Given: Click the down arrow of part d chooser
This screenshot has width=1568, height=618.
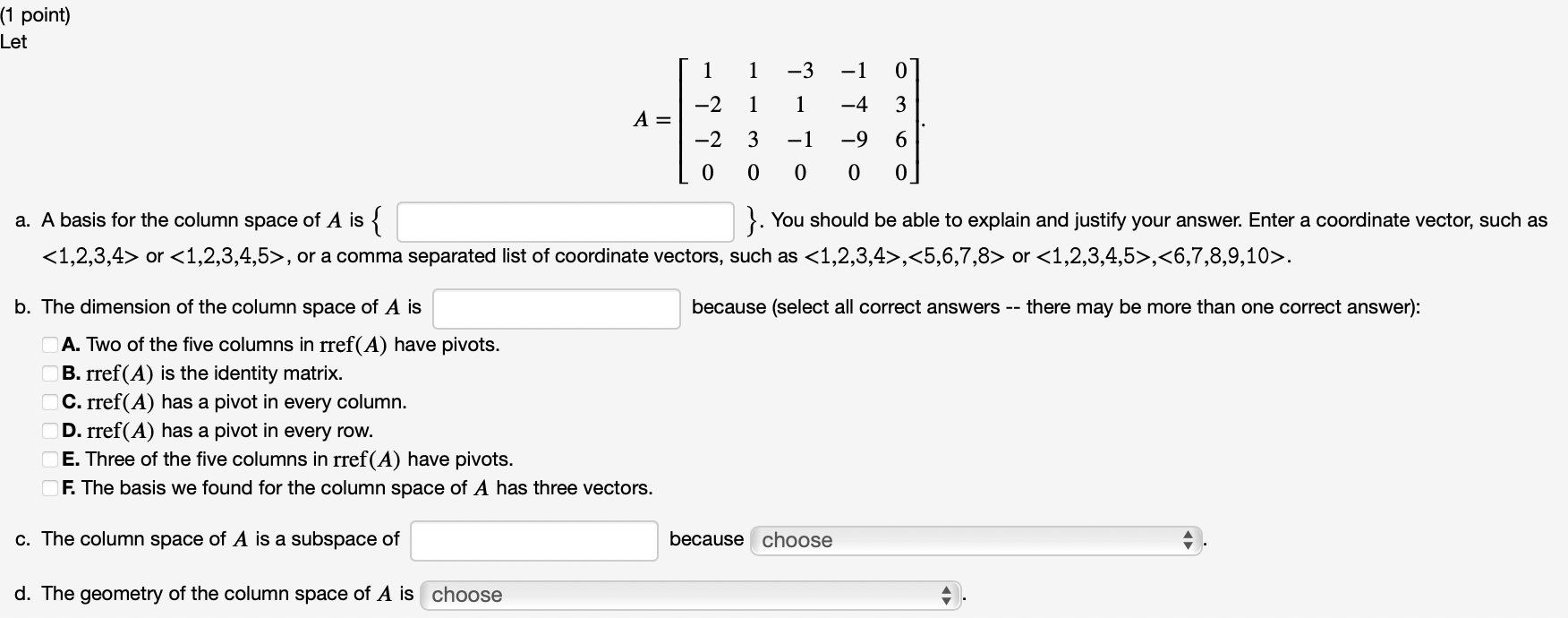Looking at the screenshot, I should [945, 600].
